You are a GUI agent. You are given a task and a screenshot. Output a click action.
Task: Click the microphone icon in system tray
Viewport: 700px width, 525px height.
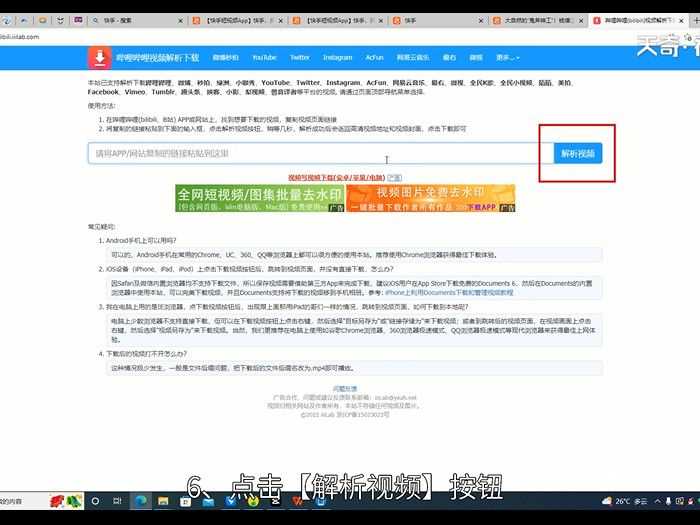pos(668,501)
